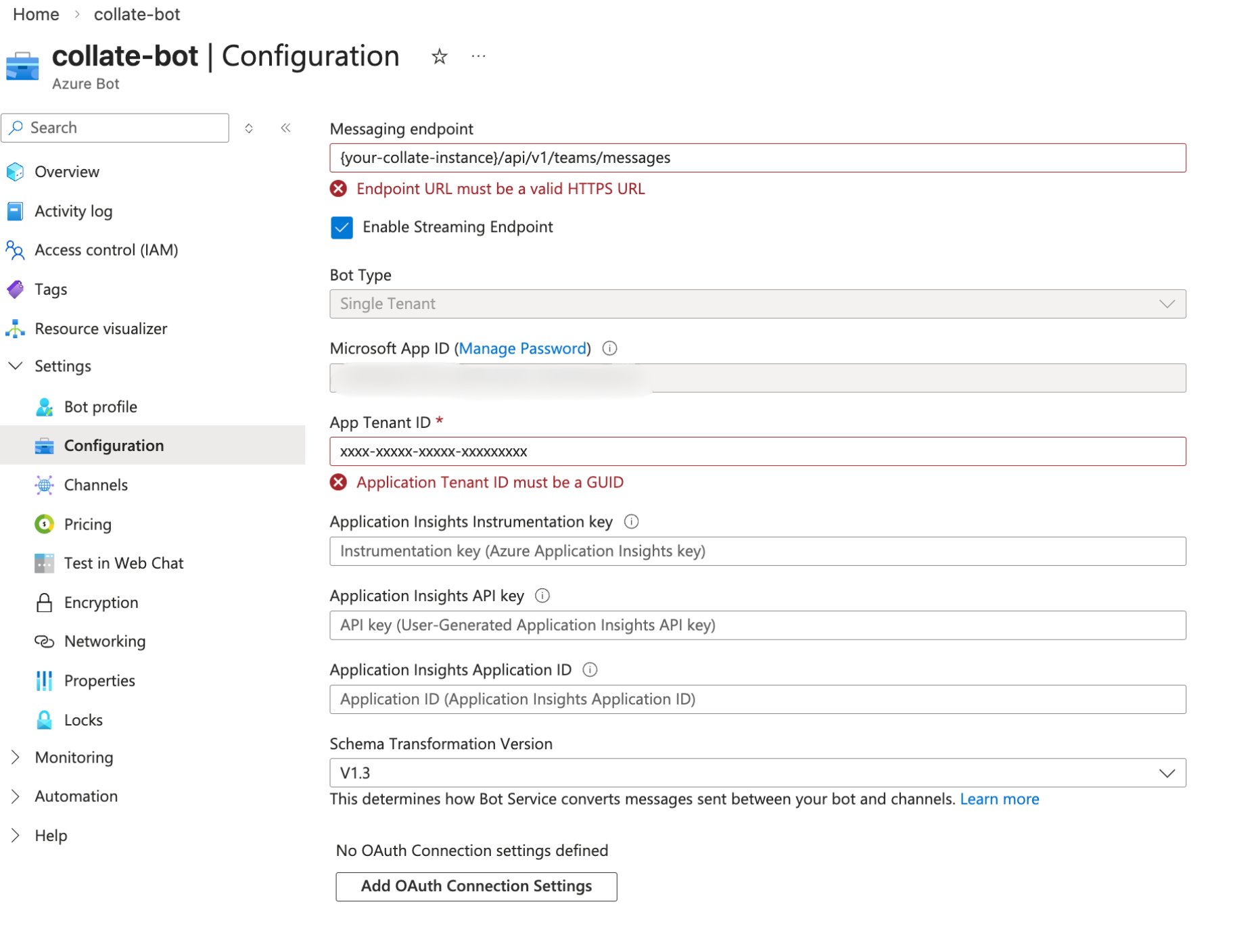Expand the Automation section
The image size is (1256, 952).
[15, 796]
